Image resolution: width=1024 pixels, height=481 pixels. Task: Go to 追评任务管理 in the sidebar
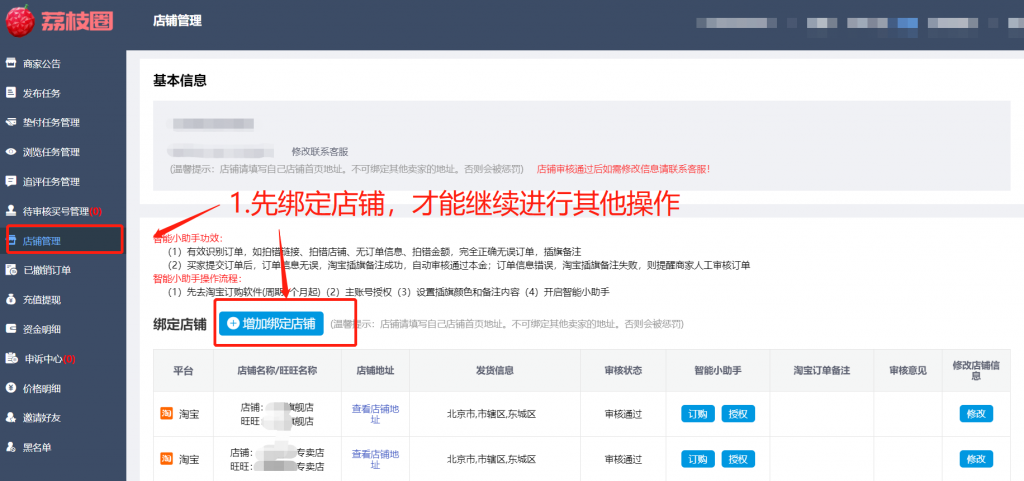tap(51, 181)
